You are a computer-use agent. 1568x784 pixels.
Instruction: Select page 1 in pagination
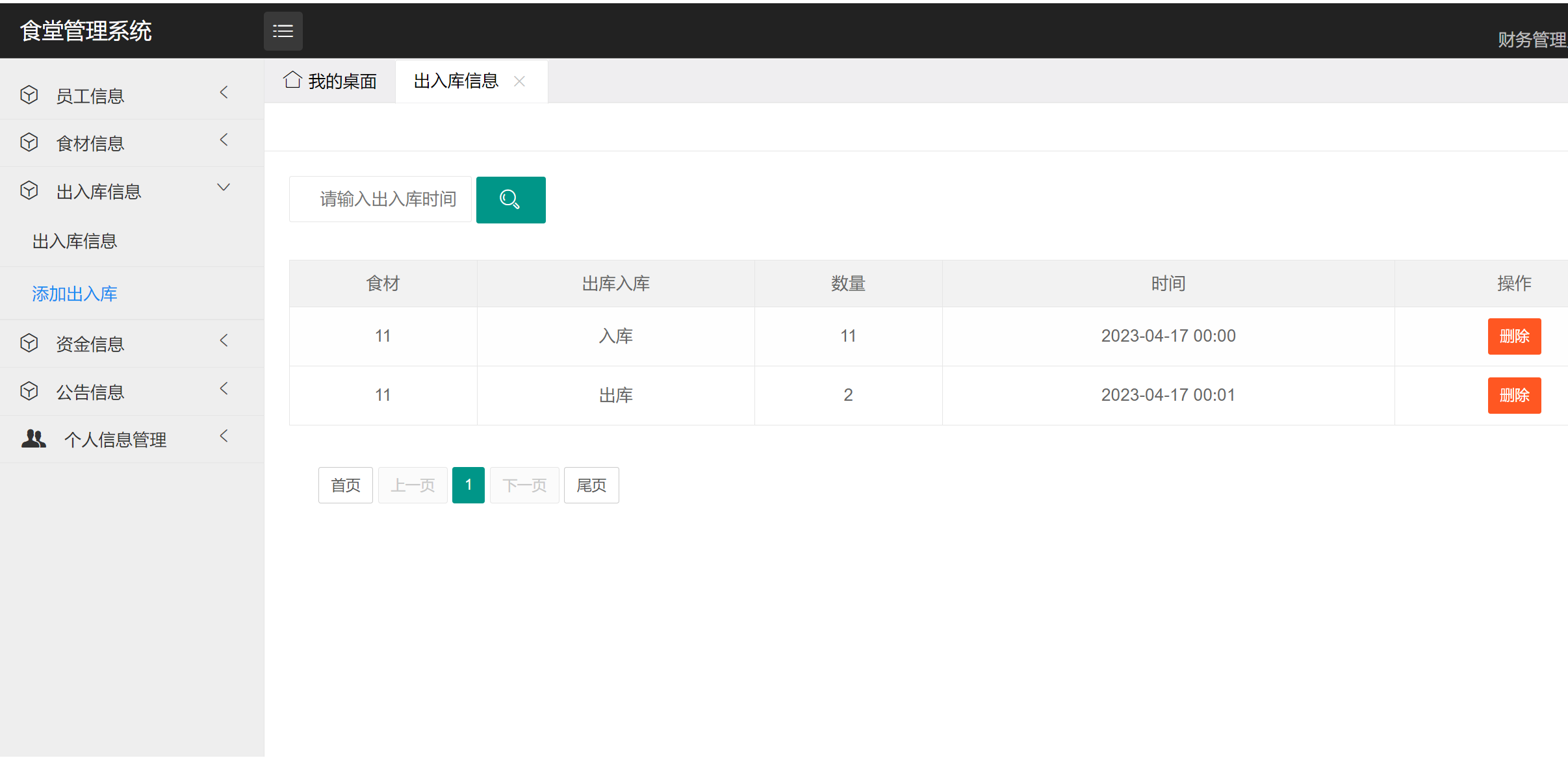(468, 485)
